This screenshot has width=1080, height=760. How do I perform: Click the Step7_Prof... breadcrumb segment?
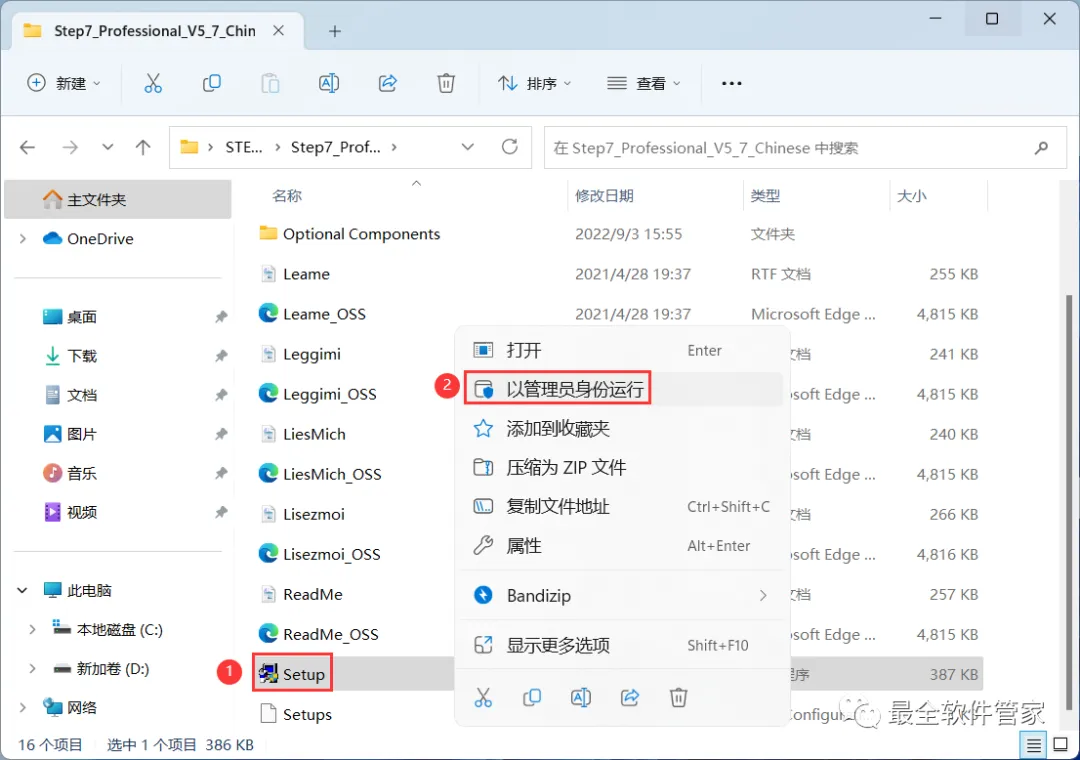click(x=335, y=147)
